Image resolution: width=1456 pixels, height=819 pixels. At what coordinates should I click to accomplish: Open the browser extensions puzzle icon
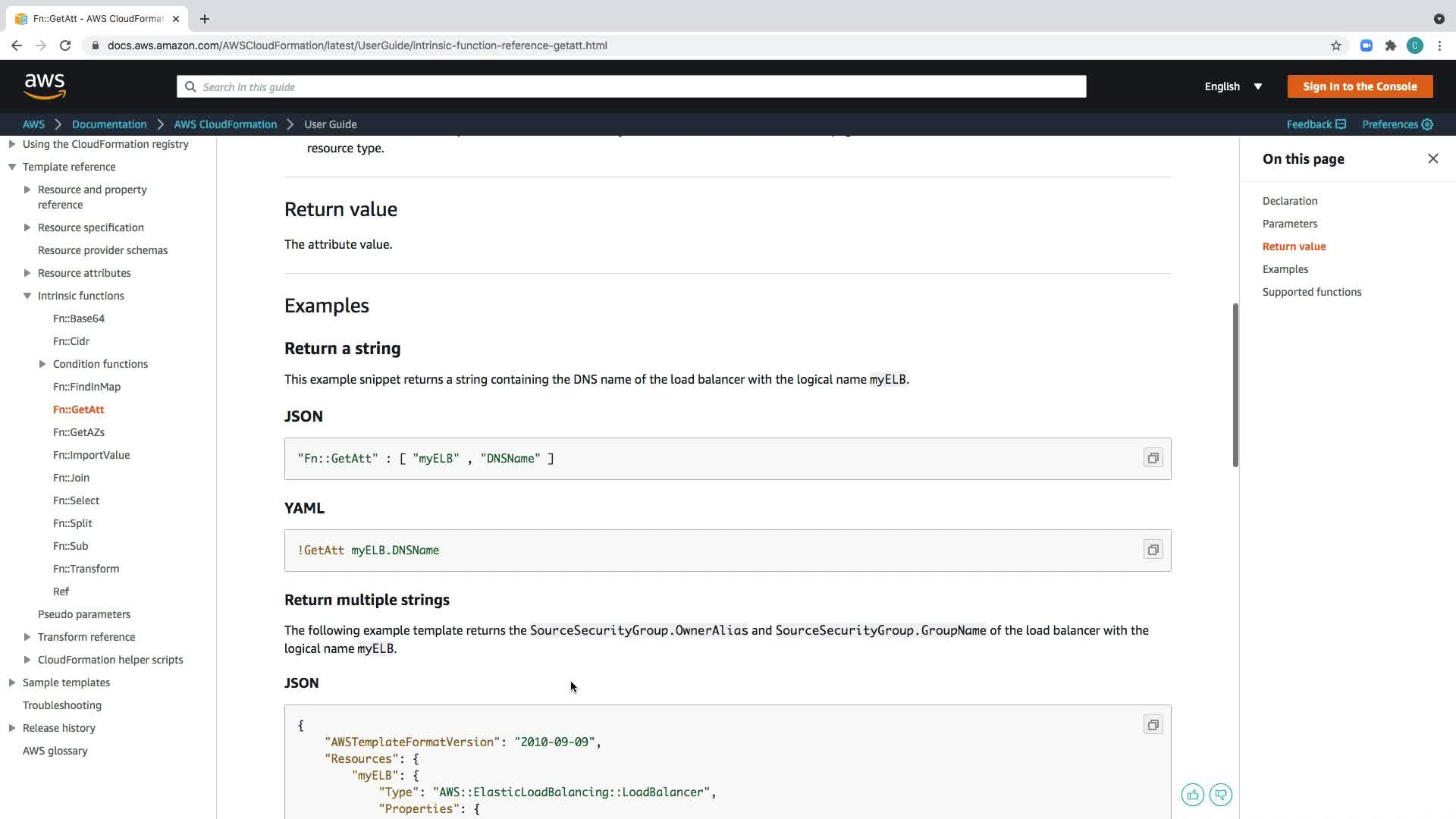[1390, 45]
